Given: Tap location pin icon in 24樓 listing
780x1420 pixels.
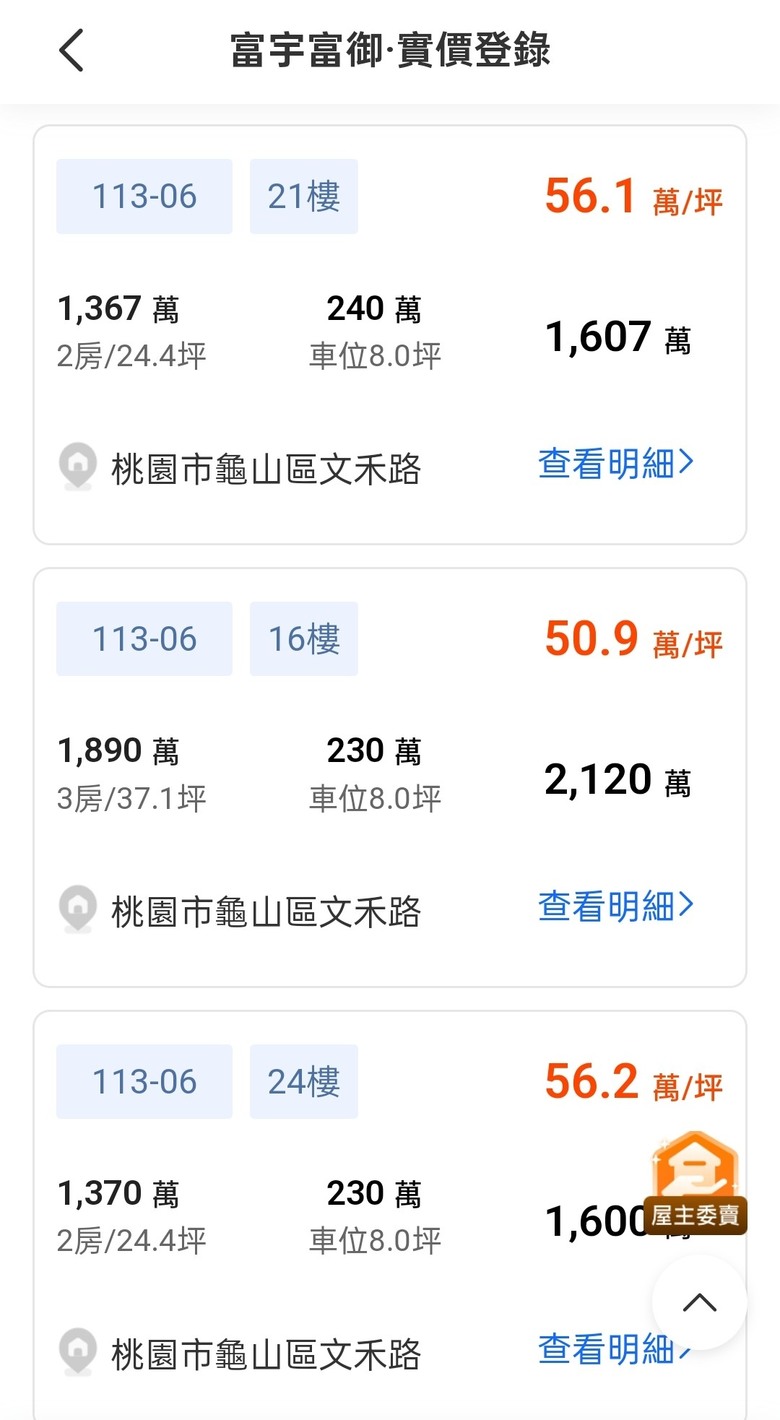Looking at the screenshot, I should [78, 1353].
